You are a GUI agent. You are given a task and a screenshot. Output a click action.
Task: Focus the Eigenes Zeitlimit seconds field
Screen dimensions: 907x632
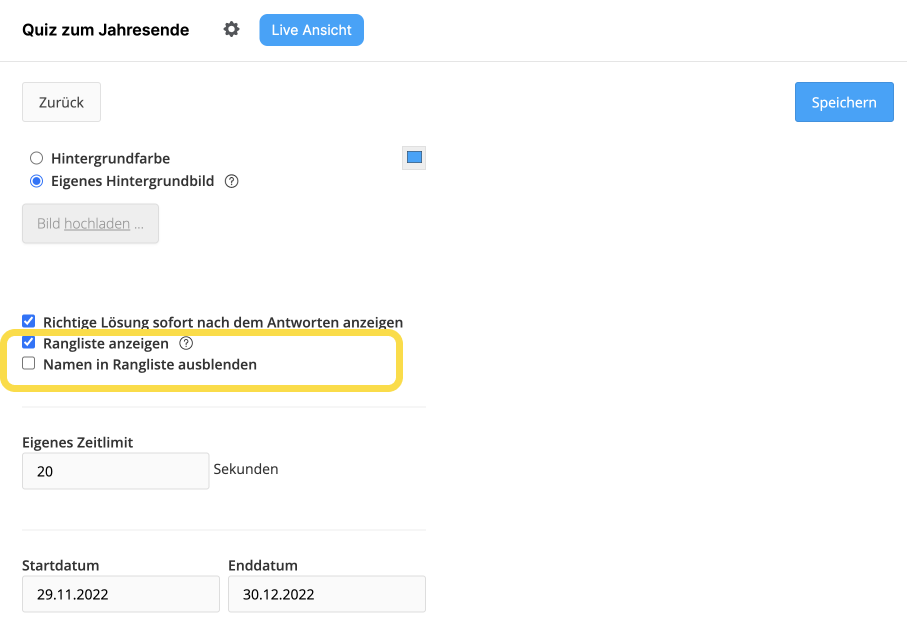coord(116,471)
